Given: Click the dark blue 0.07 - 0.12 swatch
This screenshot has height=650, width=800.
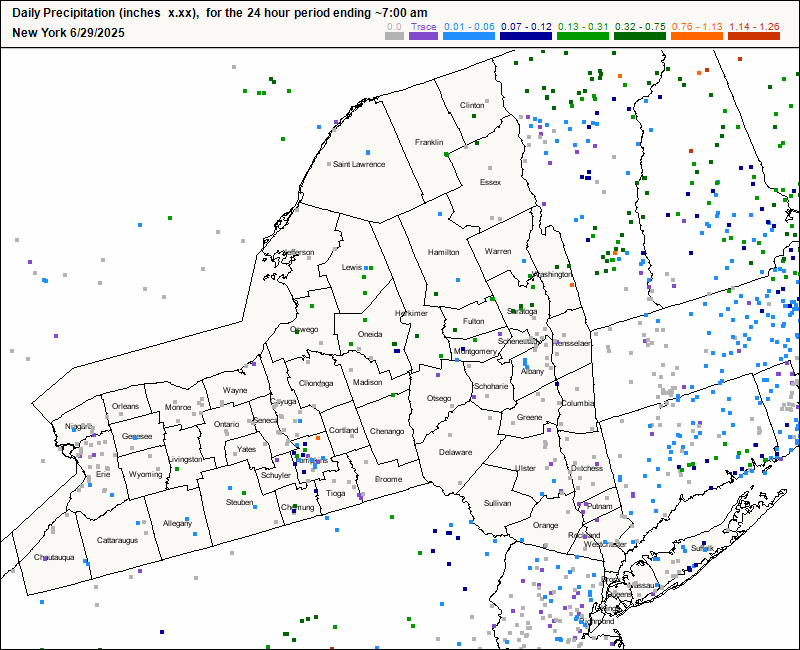Looking at the screenshot, I should coord(526,36).
